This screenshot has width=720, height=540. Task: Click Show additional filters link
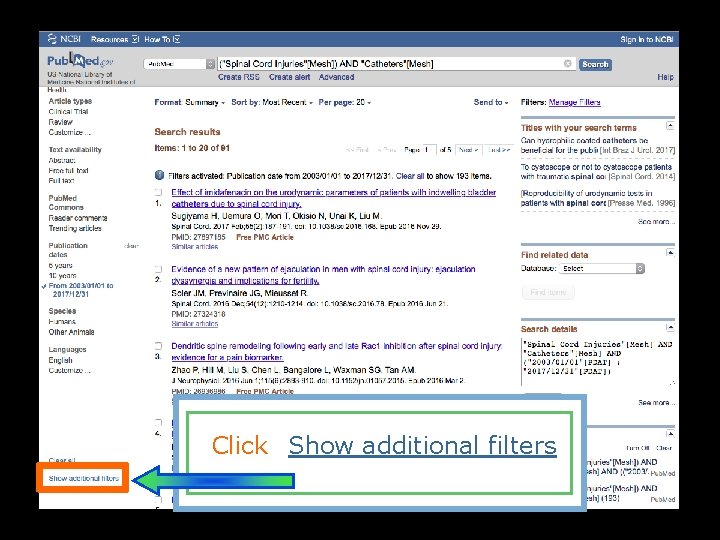pos(84,478)
